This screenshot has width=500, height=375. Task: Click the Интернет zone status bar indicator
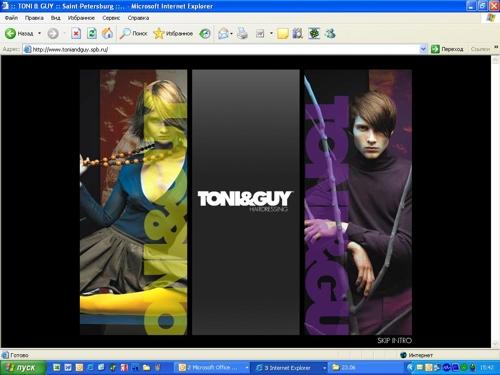[x=417, y=355]
